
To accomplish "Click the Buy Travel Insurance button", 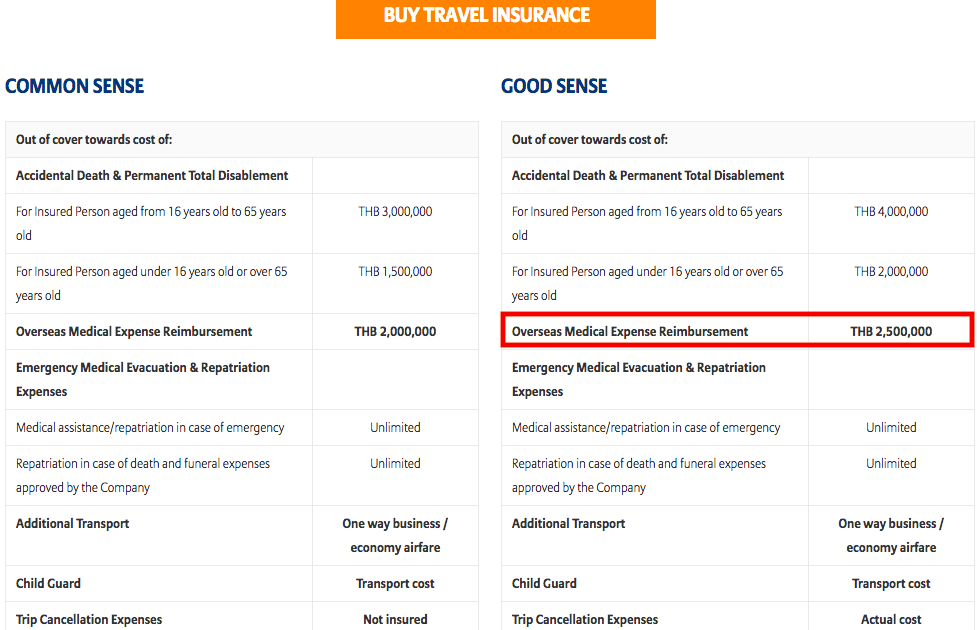I will coord(495,19).
